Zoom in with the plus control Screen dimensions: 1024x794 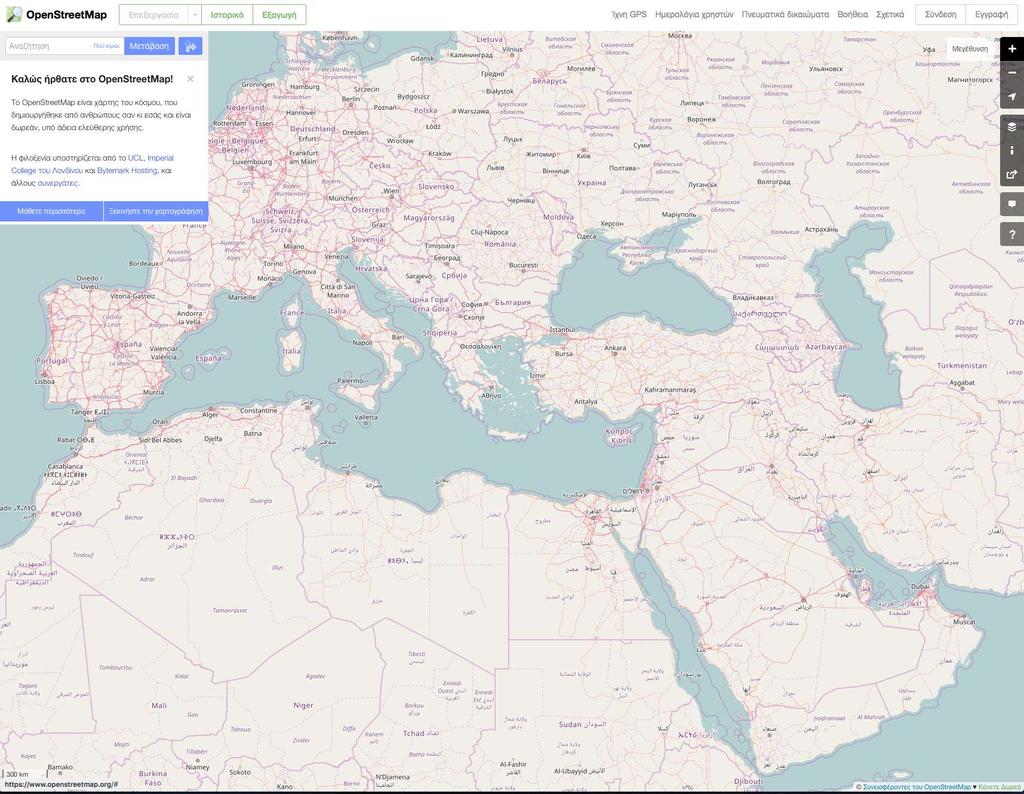pos(1012,49)
